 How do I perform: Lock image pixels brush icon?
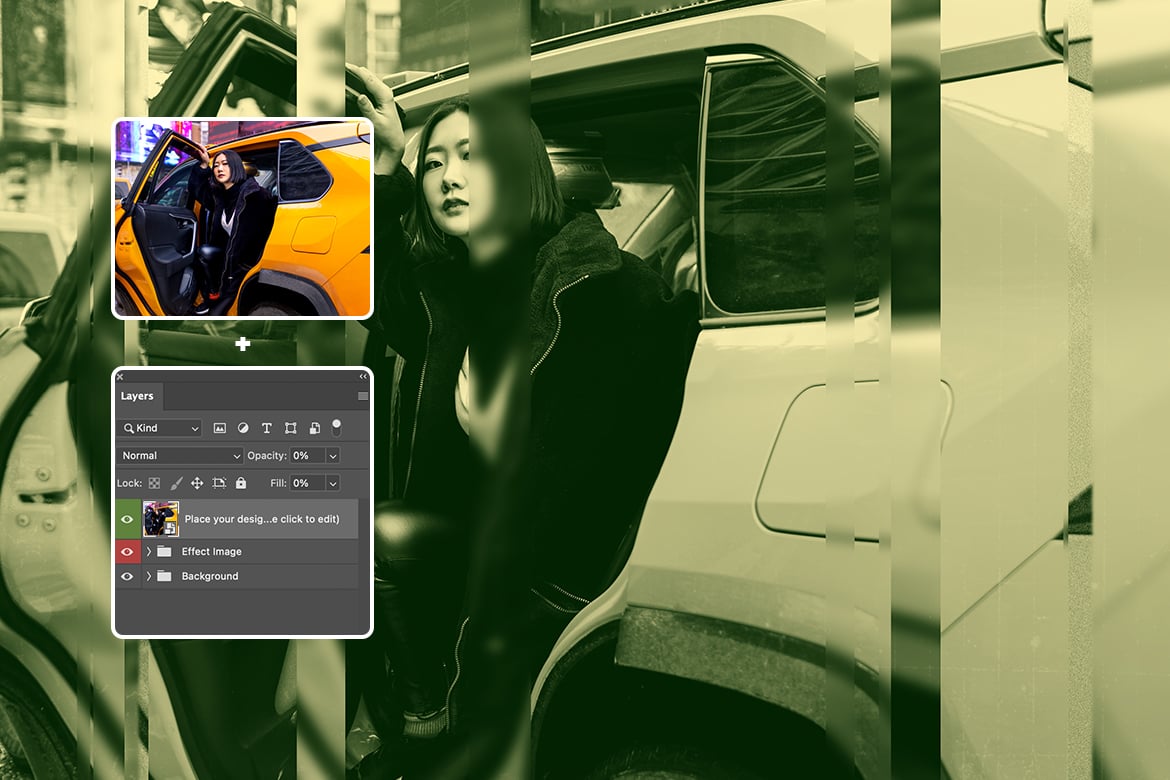point(176,483)
